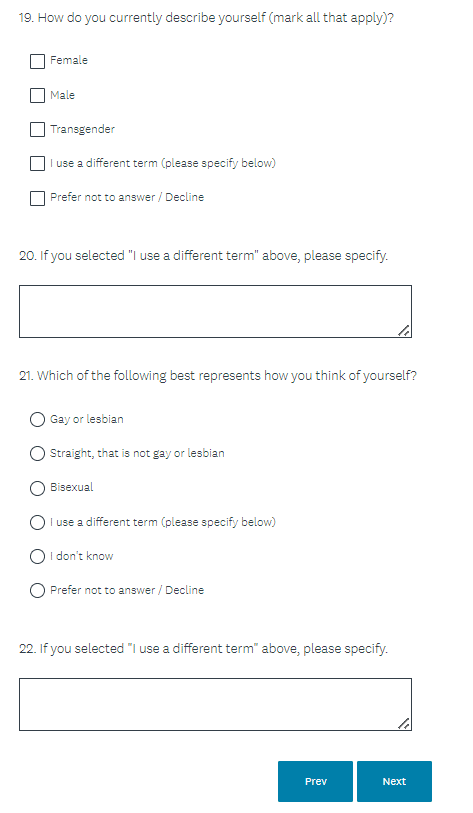Click the resize handle on question 20 textarea
The image size is (473, 813).
point(404,330)
